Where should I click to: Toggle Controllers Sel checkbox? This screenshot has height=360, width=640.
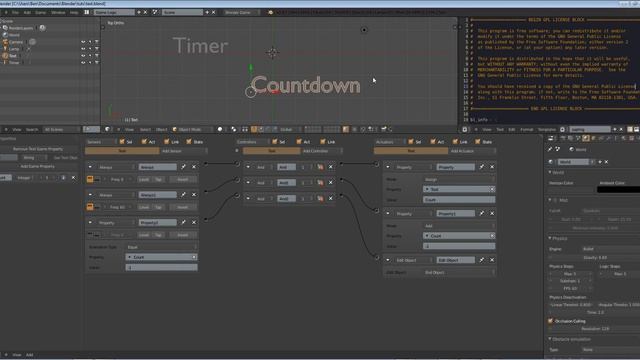coord(275,142)
